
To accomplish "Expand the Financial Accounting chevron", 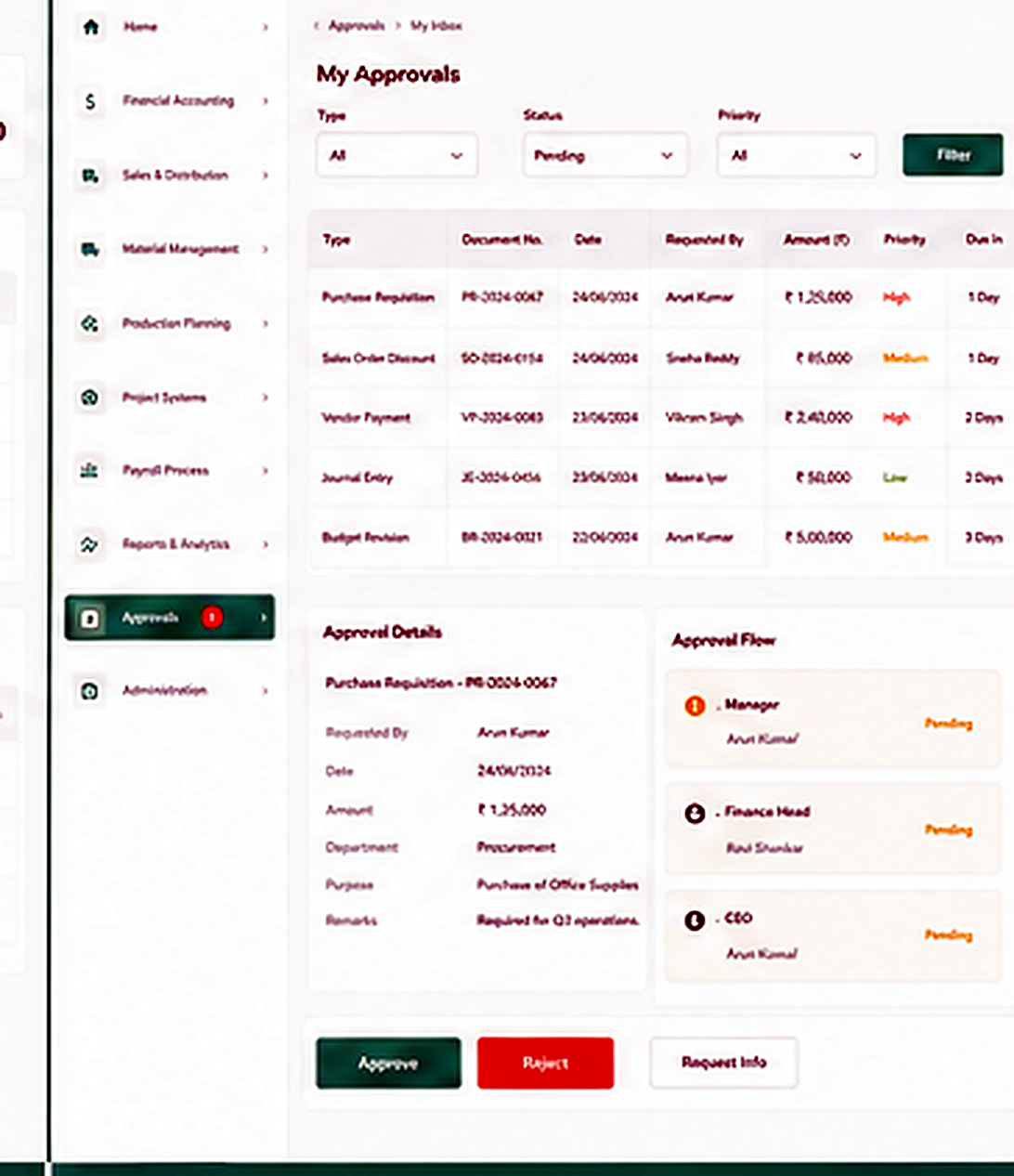I will 265,101.
